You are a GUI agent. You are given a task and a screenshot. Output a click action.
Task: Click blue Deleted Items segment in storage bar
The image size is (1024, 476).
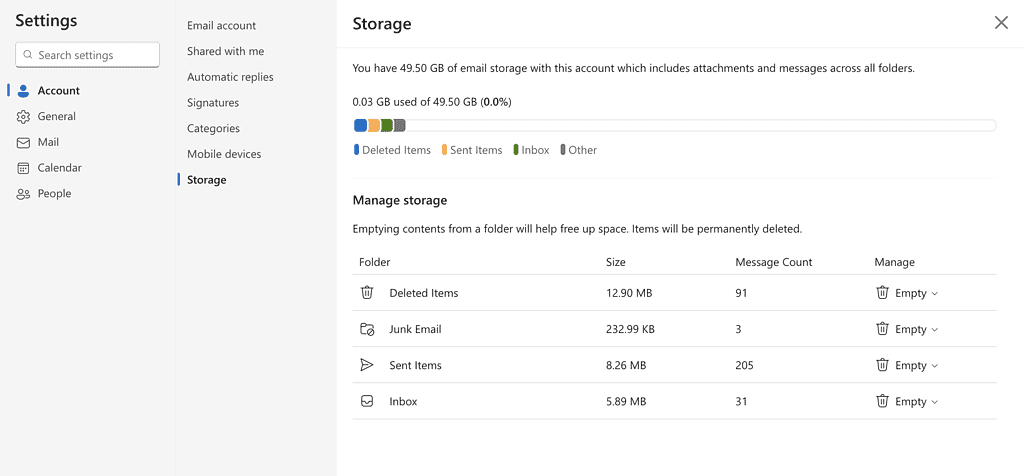360,125
